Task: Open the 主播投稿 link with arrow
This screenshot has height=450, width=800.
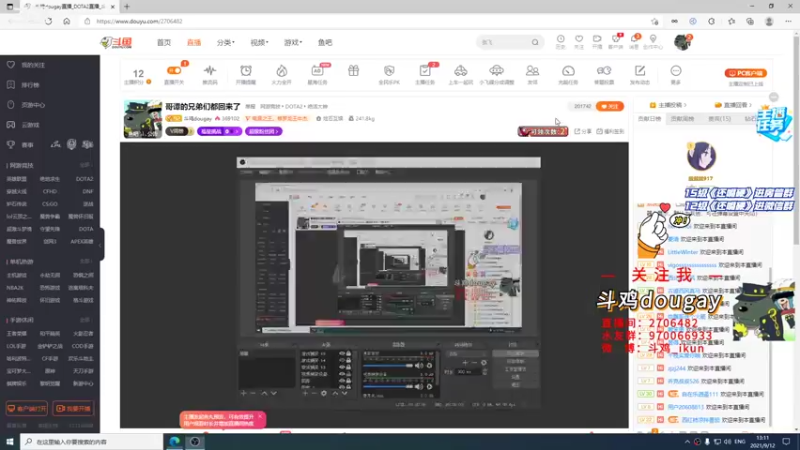Action: click(668, 105)
